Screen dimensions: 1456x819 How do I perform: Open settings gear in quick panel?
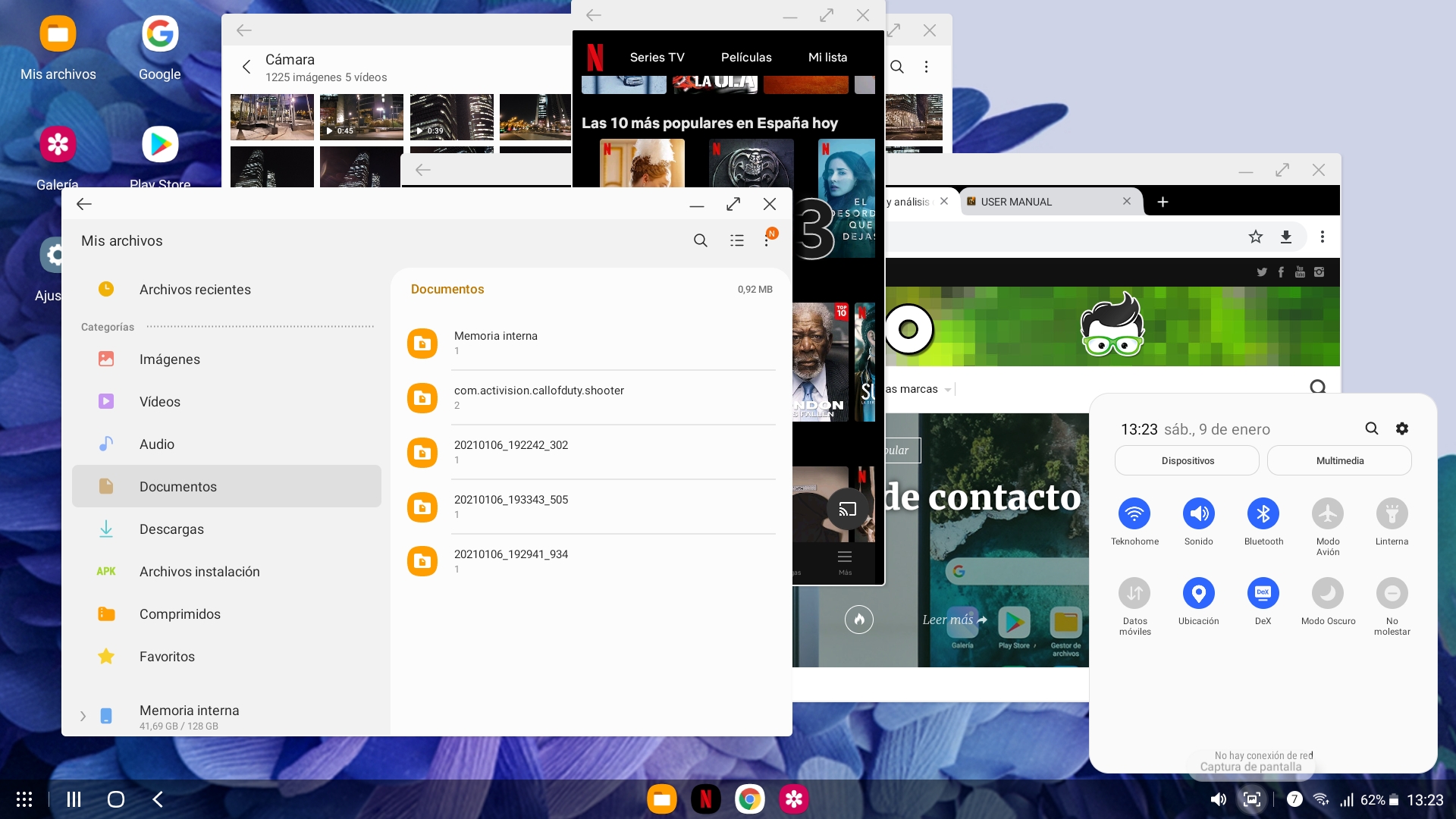(x=1402, y=428)
